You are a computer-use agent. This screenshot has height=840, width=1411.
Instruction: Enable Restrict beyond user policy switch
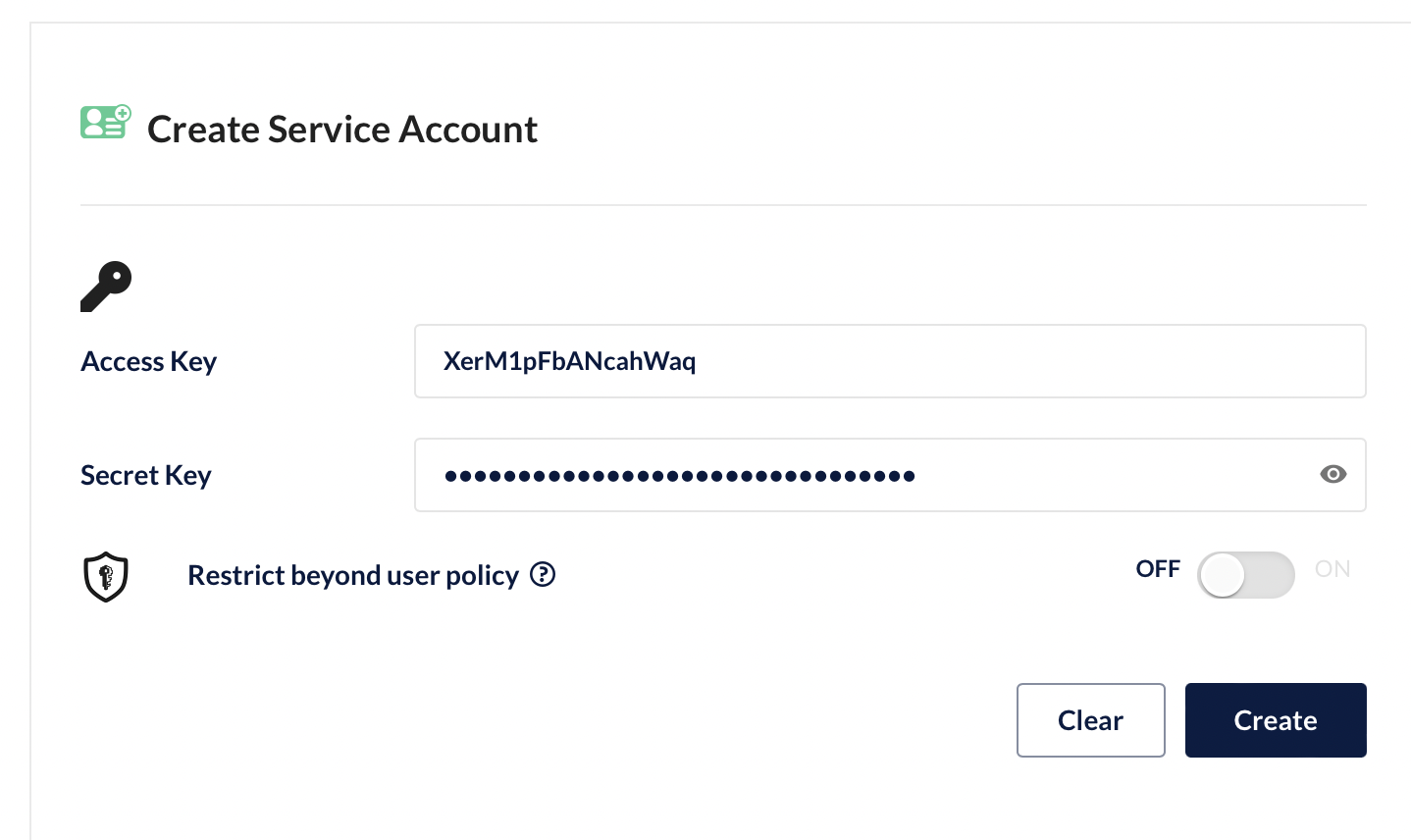tap(1245, 575)
